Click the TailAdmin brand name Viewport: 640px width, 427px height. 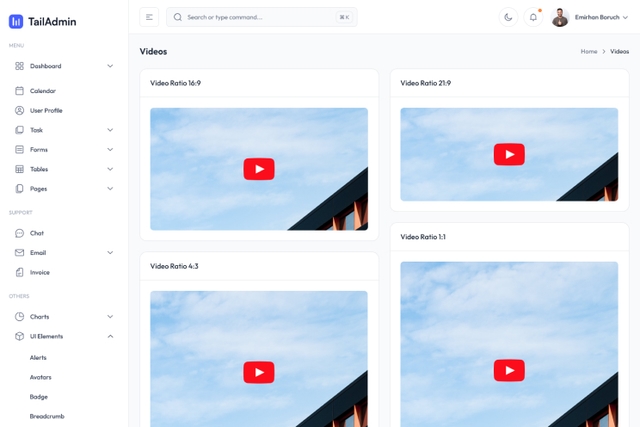tap(52, 22)
